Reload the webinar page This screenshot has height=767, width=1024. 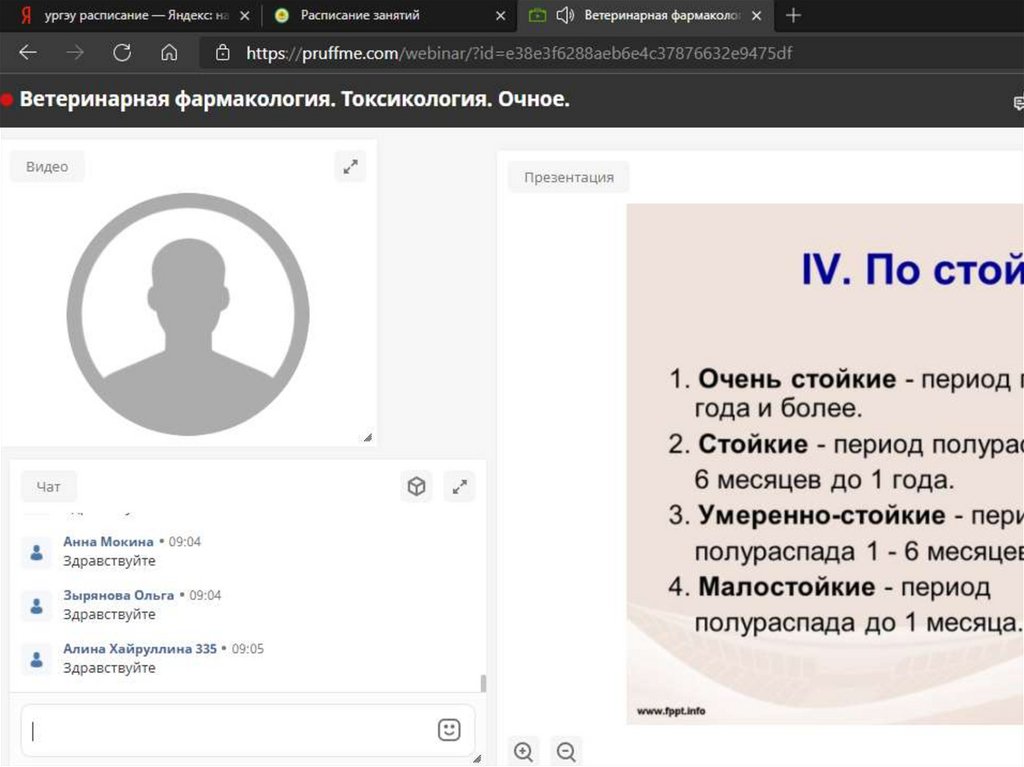point(122,53)
